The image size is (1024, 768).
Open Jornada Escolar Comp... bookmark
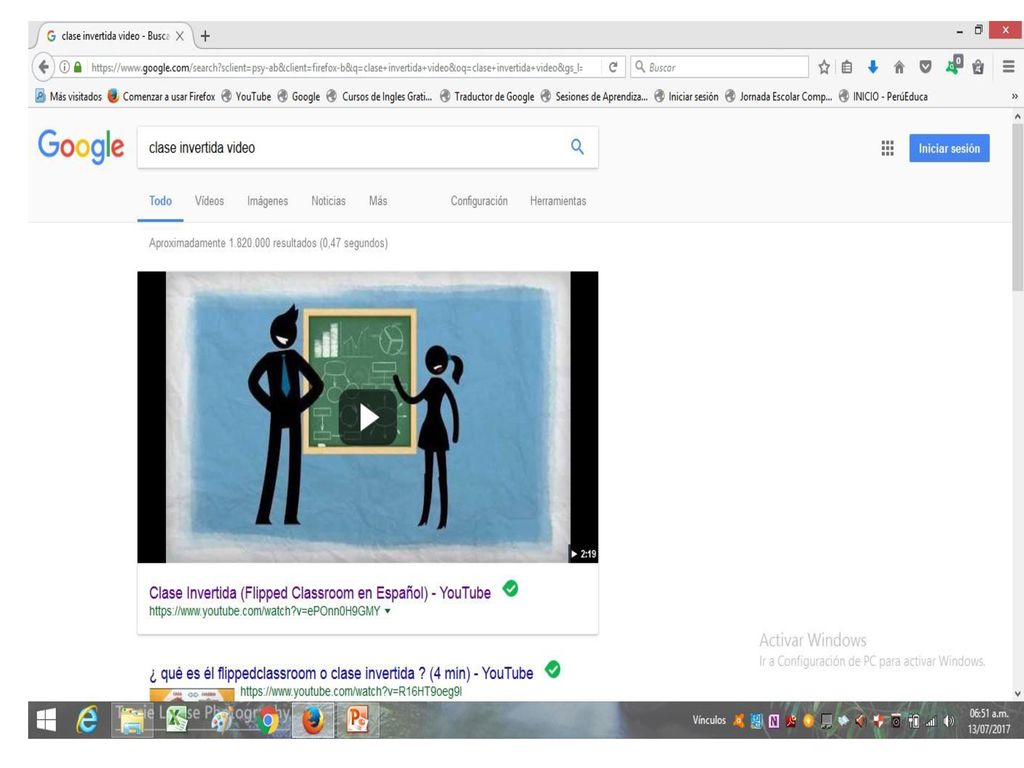778,96
